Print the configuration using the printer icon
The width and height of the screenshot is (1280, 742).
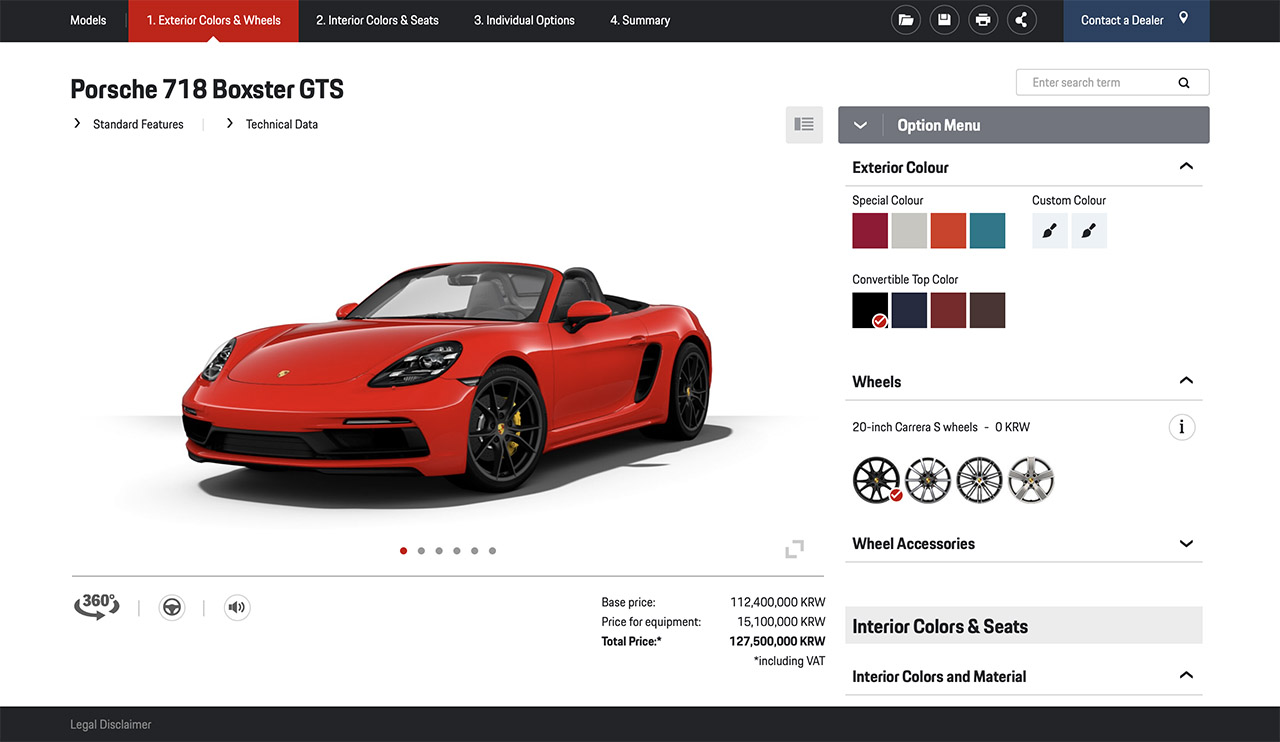click(x=983, y=20)
